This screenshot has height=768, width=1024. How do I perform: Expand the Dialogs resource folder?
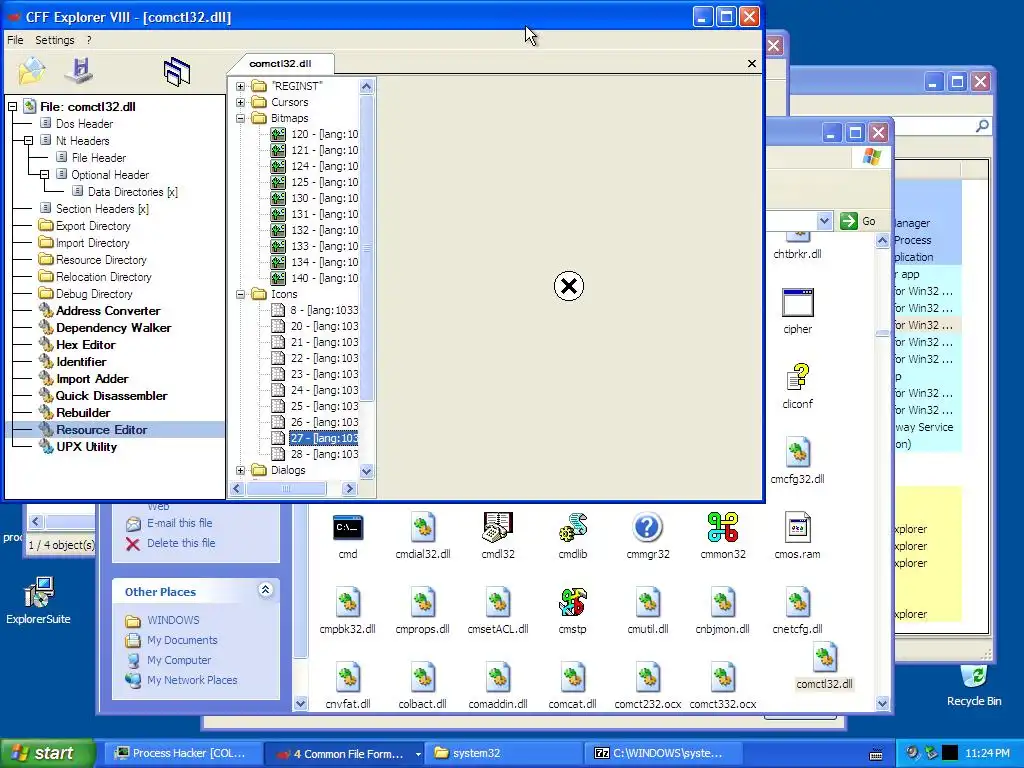[240, 470]
